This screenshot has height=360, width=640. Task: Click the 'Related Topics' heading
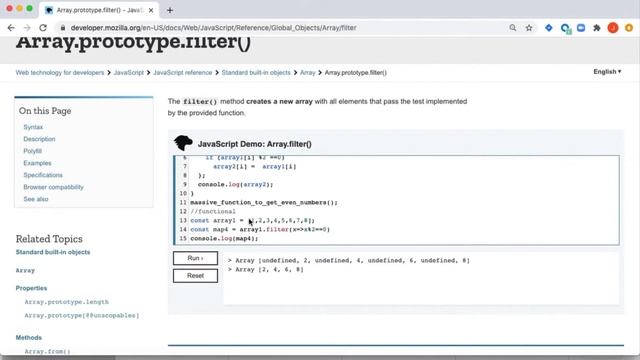coord(49,239)
